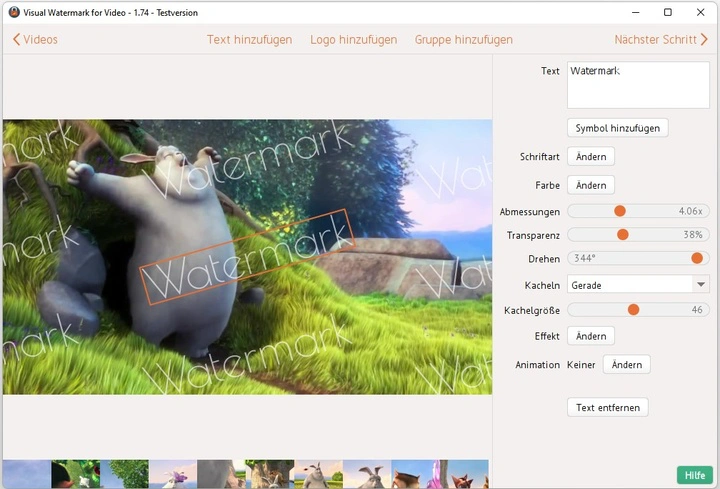Click Ändern next to Effekt
The image size is (720, 489).
(x=591, y=336)
